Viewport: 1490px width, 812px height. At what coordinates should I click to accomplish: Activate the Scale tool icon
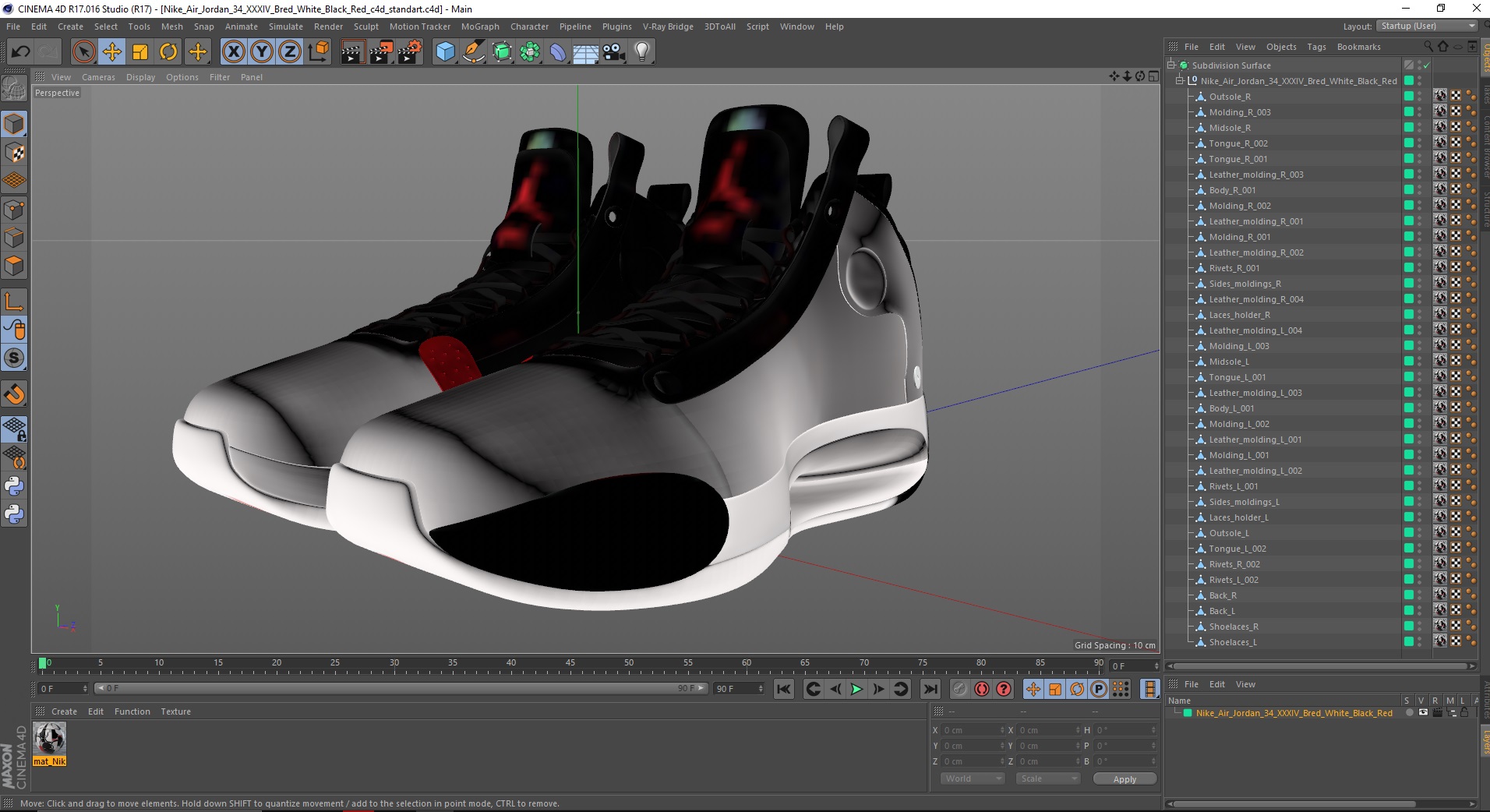click(140, 52)
